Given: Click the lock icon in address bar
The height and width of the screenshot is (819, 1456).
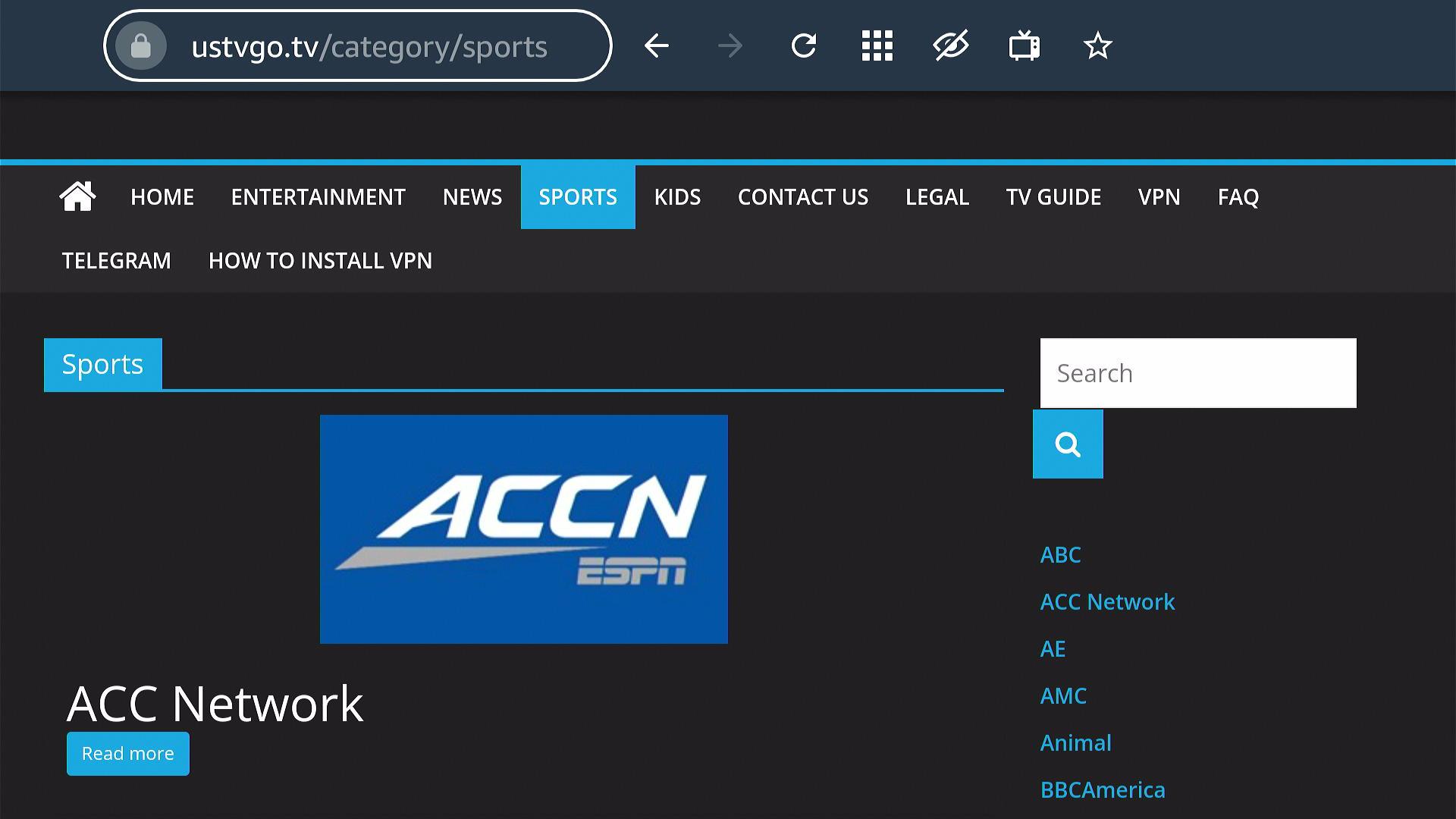Looking at the screenshot, I should point(141,46).
